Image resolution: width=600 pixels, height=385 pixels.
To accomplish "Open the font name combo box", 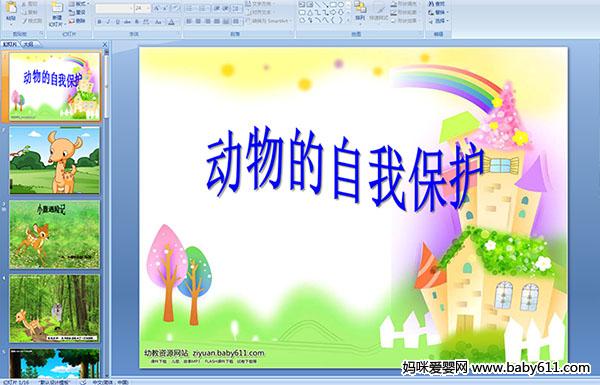I will tap(114, 8).
